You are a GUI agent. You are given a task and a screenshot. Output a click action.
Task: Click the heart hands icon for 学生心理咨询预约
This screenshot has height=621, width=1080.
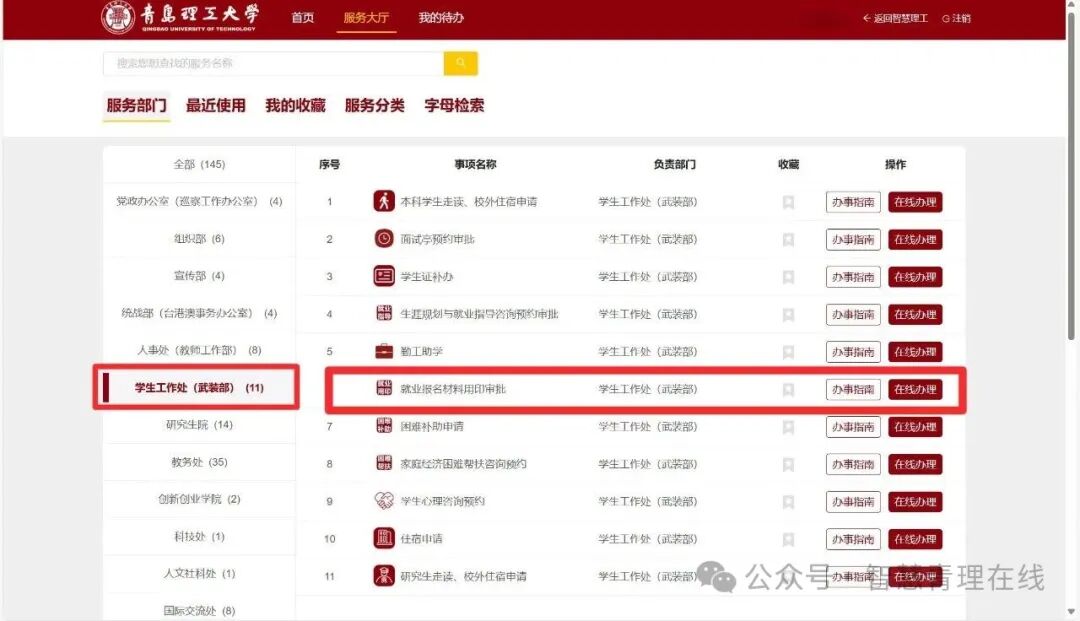point(384,501)
